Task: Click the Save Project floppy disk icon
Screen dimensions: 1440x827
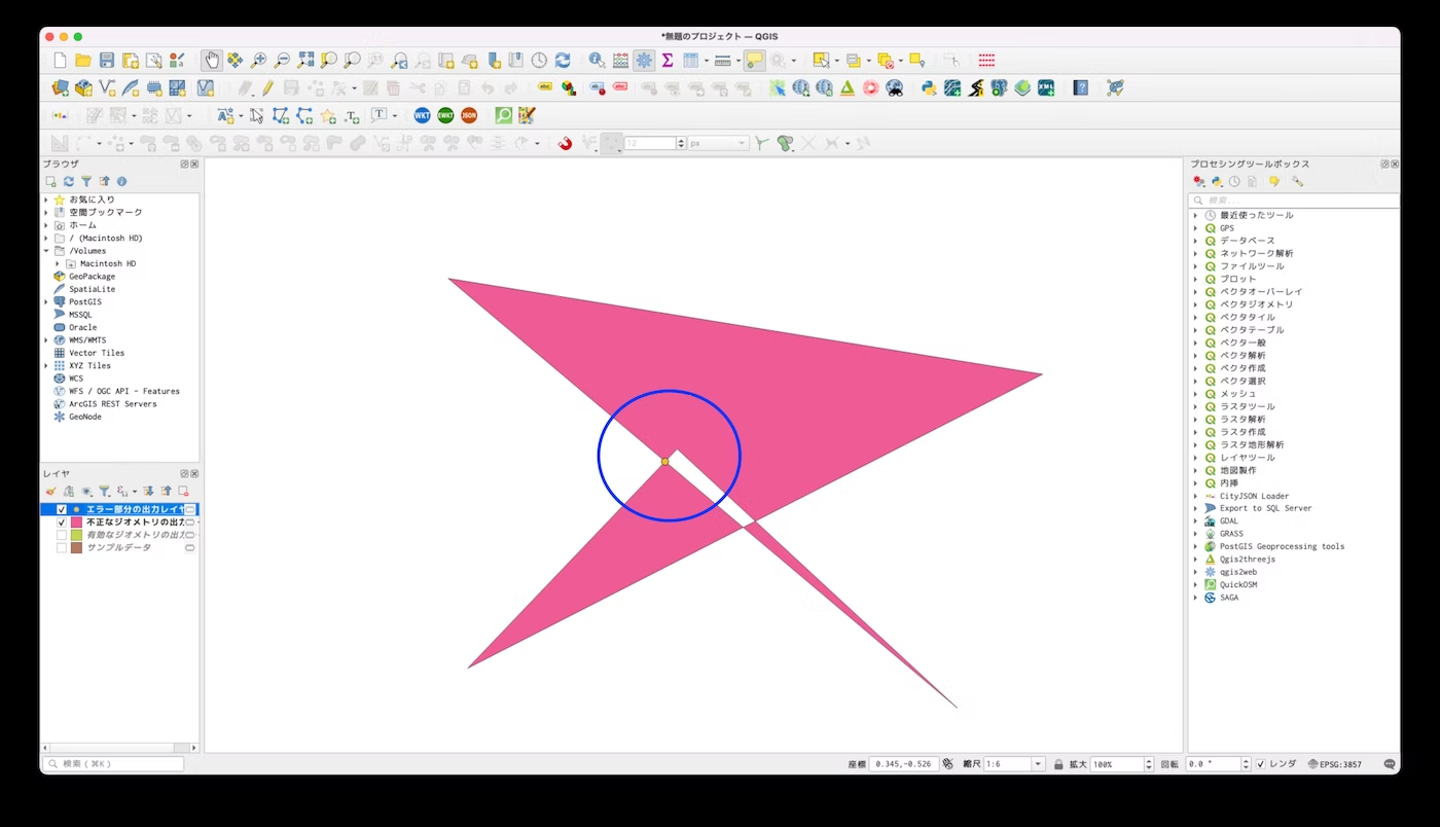Action: coord(107,61)
